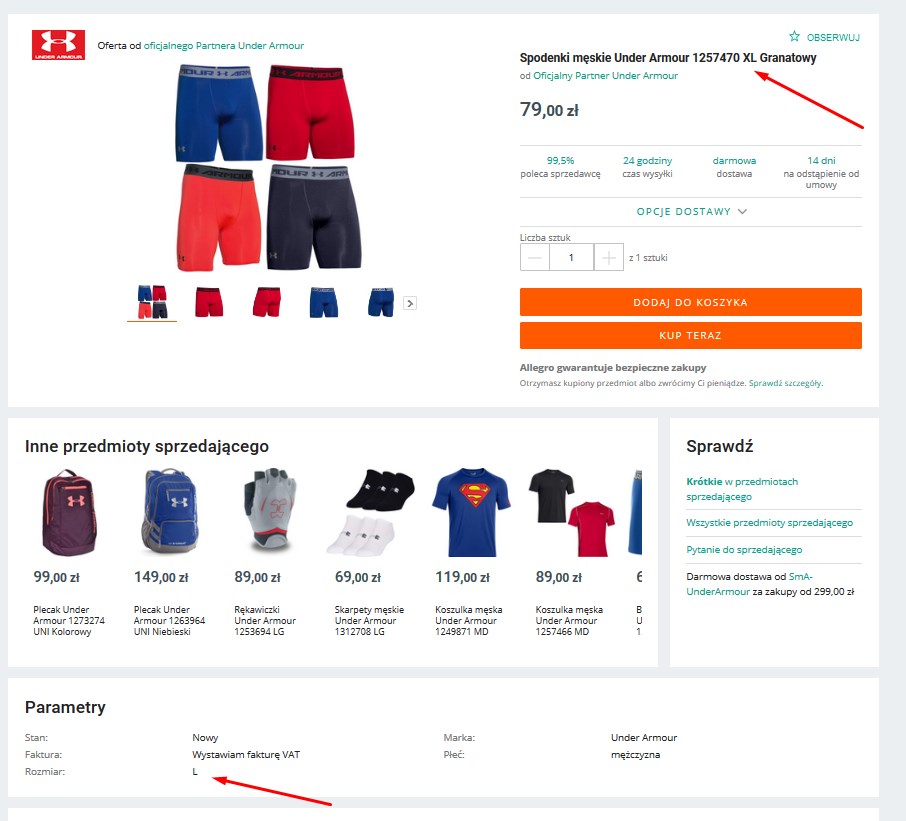Click the next arrow in thumbnail gallery
The width and height of the screenshot is (906, 821).
point(410,303)
